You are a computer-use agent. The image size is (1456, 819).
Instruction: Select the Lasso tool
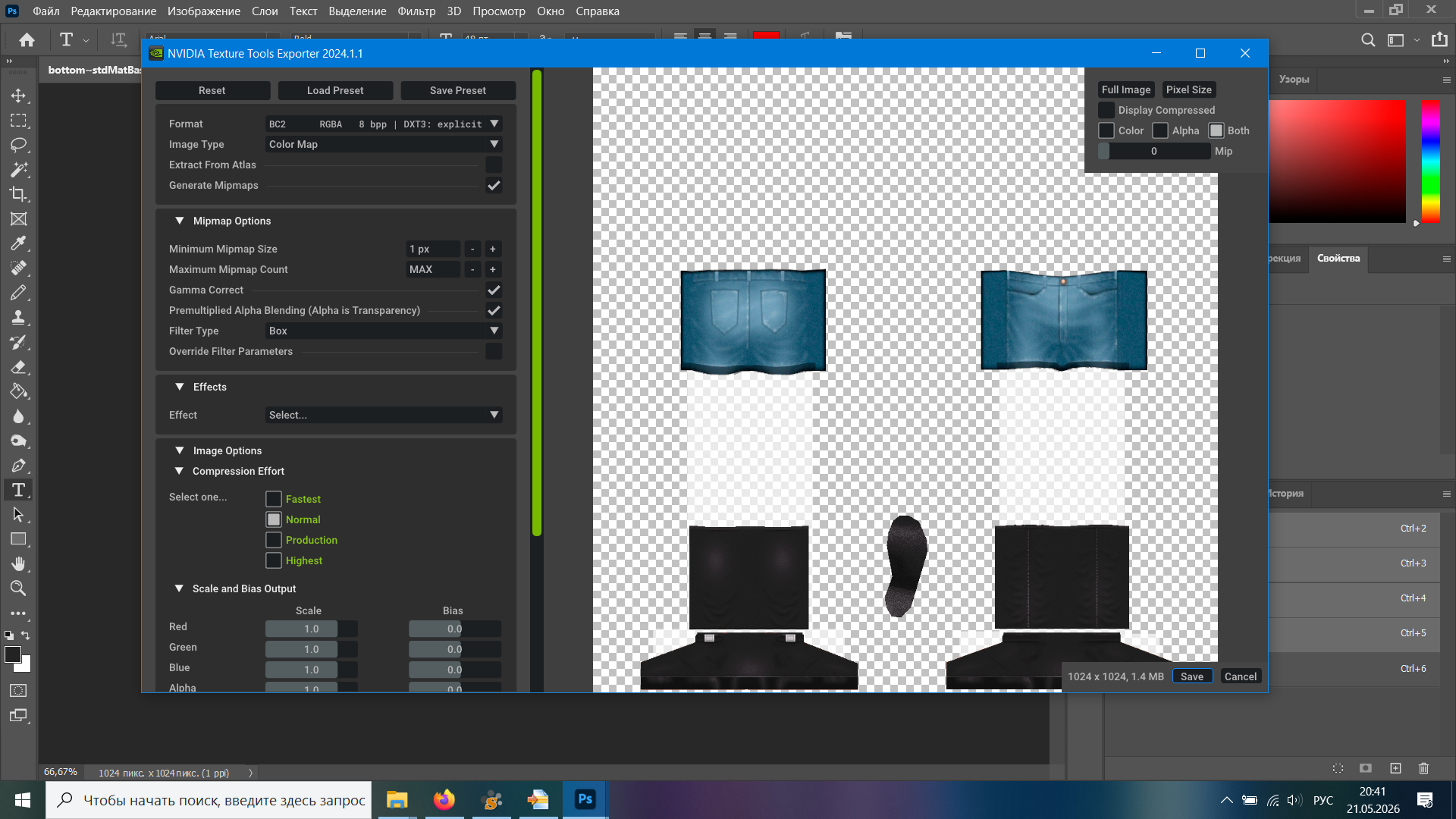[x=18, y=145]
